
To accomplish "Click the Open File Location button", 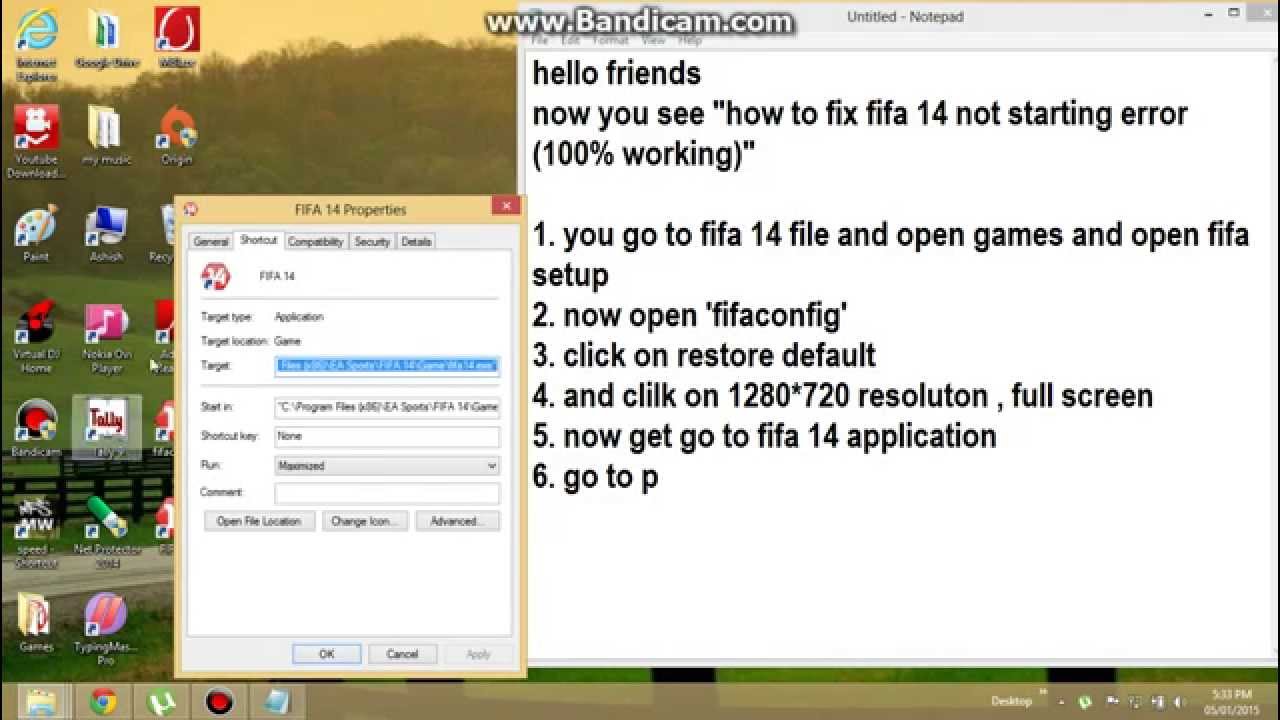I will click(259, 521).
